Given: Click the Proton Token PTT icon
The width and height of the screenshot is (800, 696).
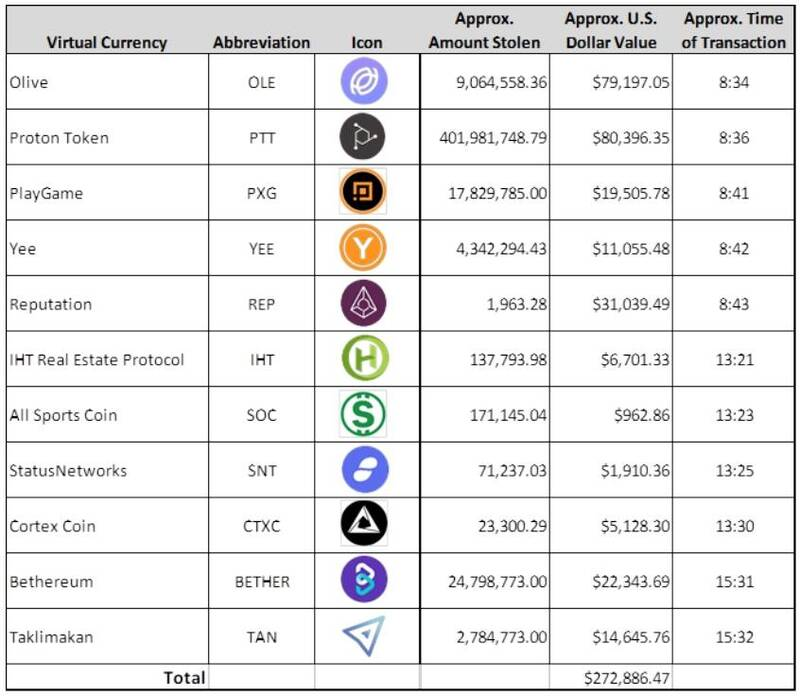Looking at the screenshot, I should click(364, 138).
